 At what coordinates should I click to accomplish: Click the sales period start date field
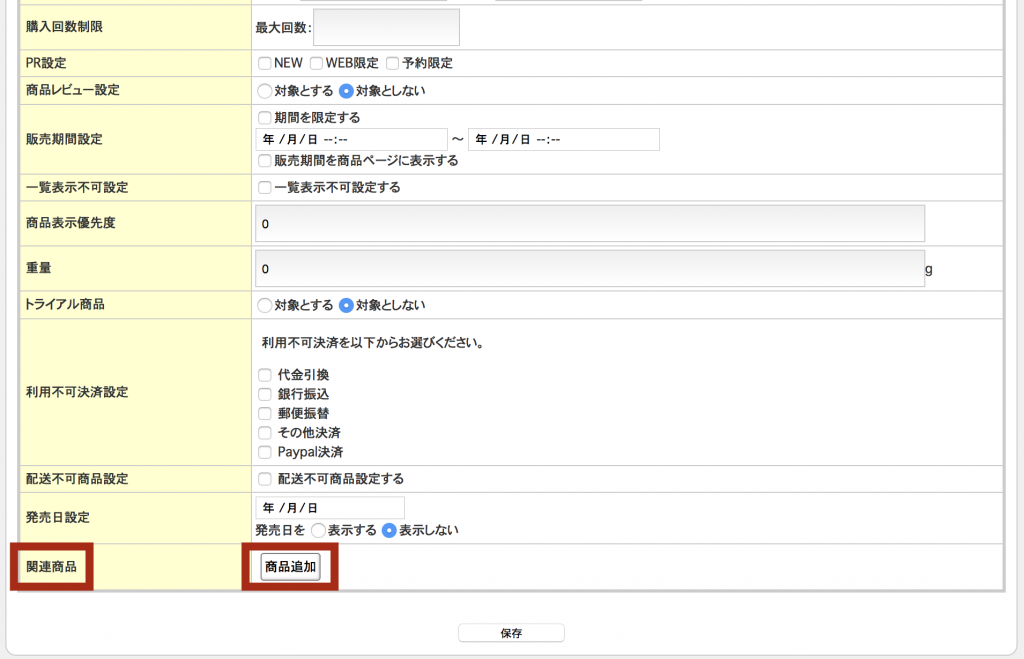(x=350, y=139)
